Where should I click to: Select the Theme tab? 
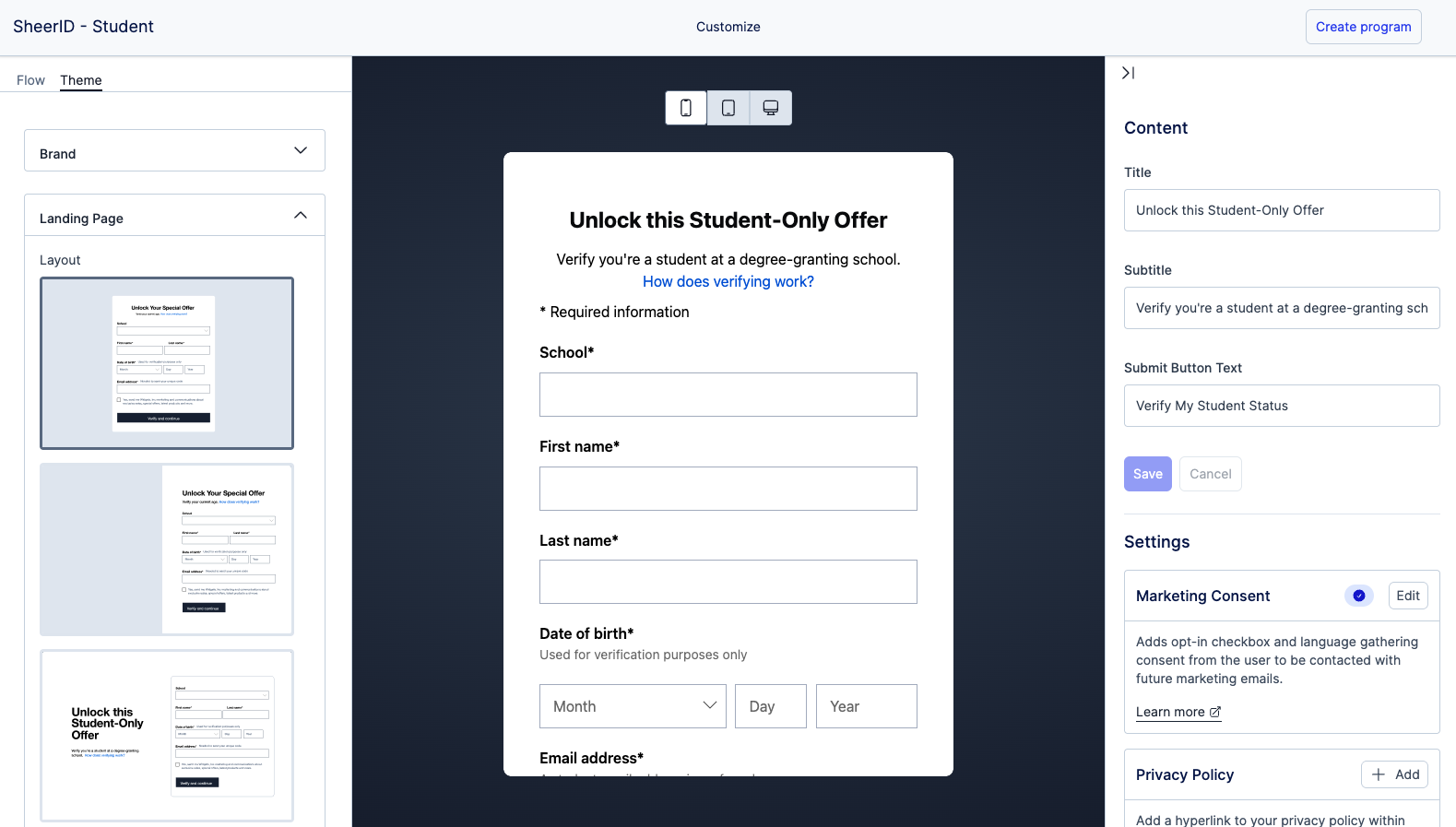[81, 80]
